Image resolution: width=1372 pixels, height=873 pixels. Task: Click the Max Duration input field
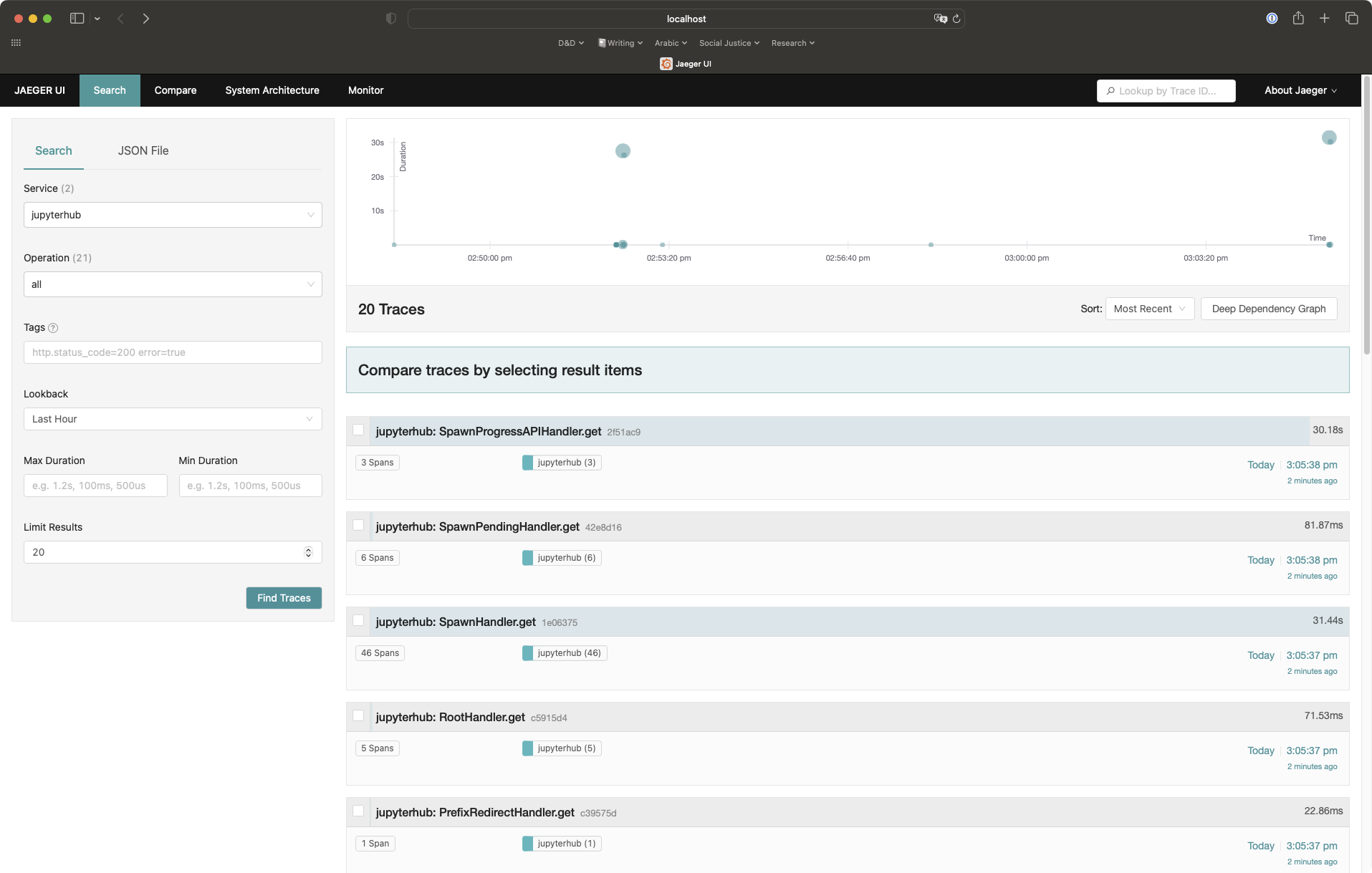tap(95, 486)
